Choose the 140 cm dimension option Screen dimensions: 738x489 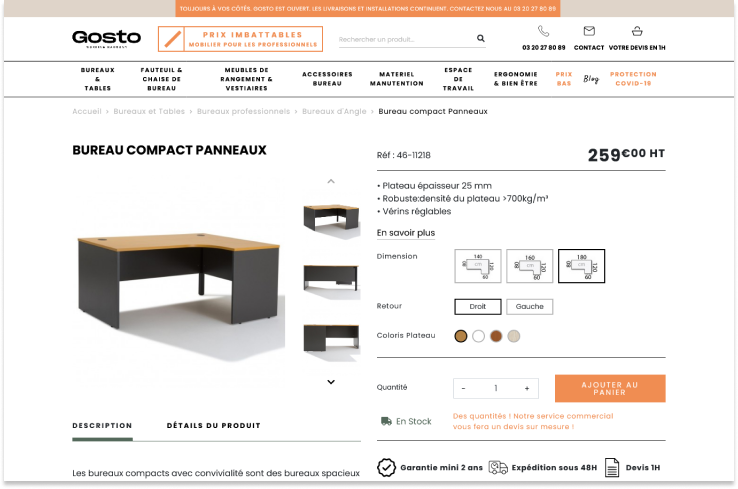(x=478, y=266)
